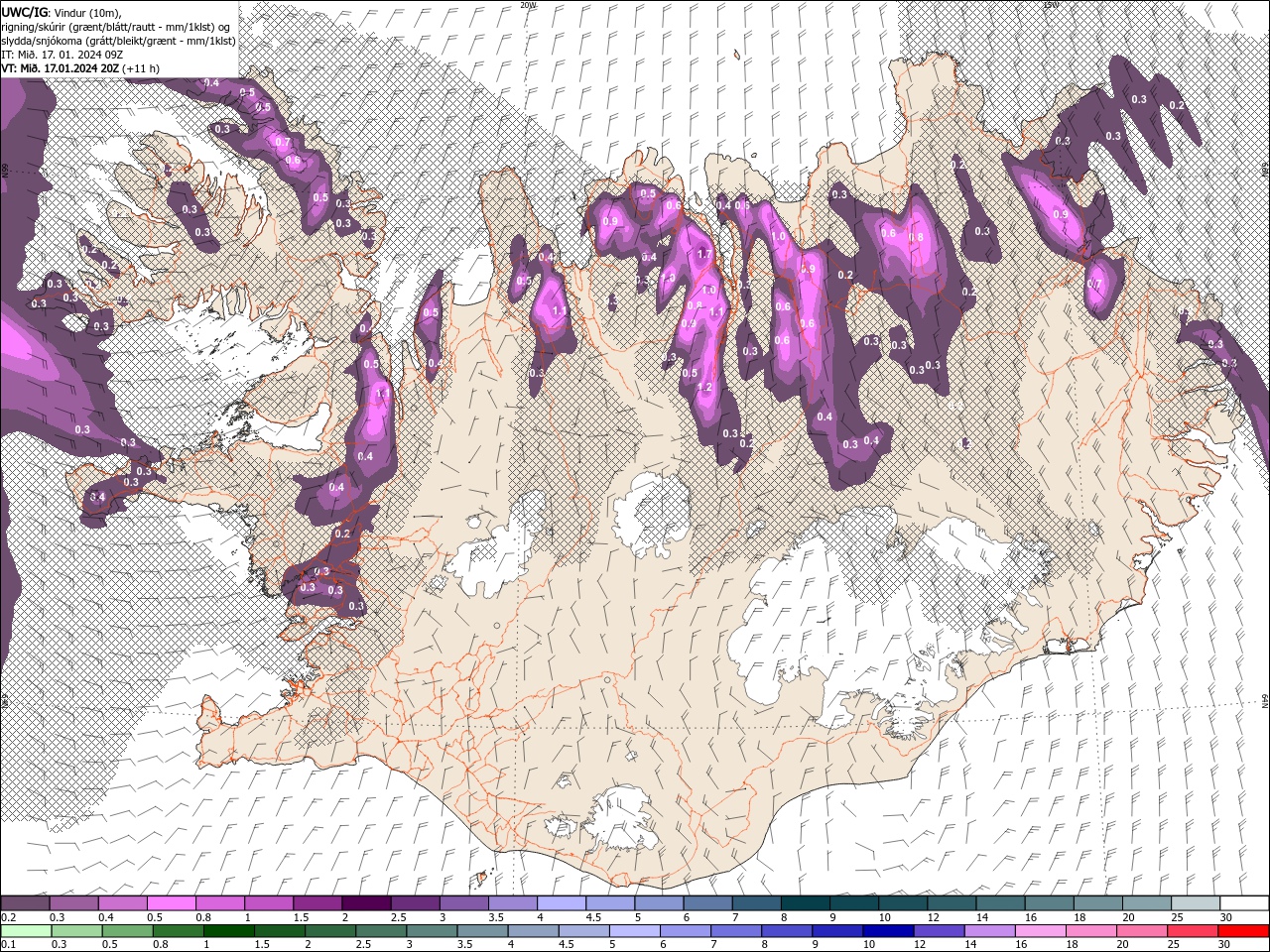Click the first upper-legend swatch labeled 0.2
The height and width of the screenshot is (952, 1270).
click(25, 903)
